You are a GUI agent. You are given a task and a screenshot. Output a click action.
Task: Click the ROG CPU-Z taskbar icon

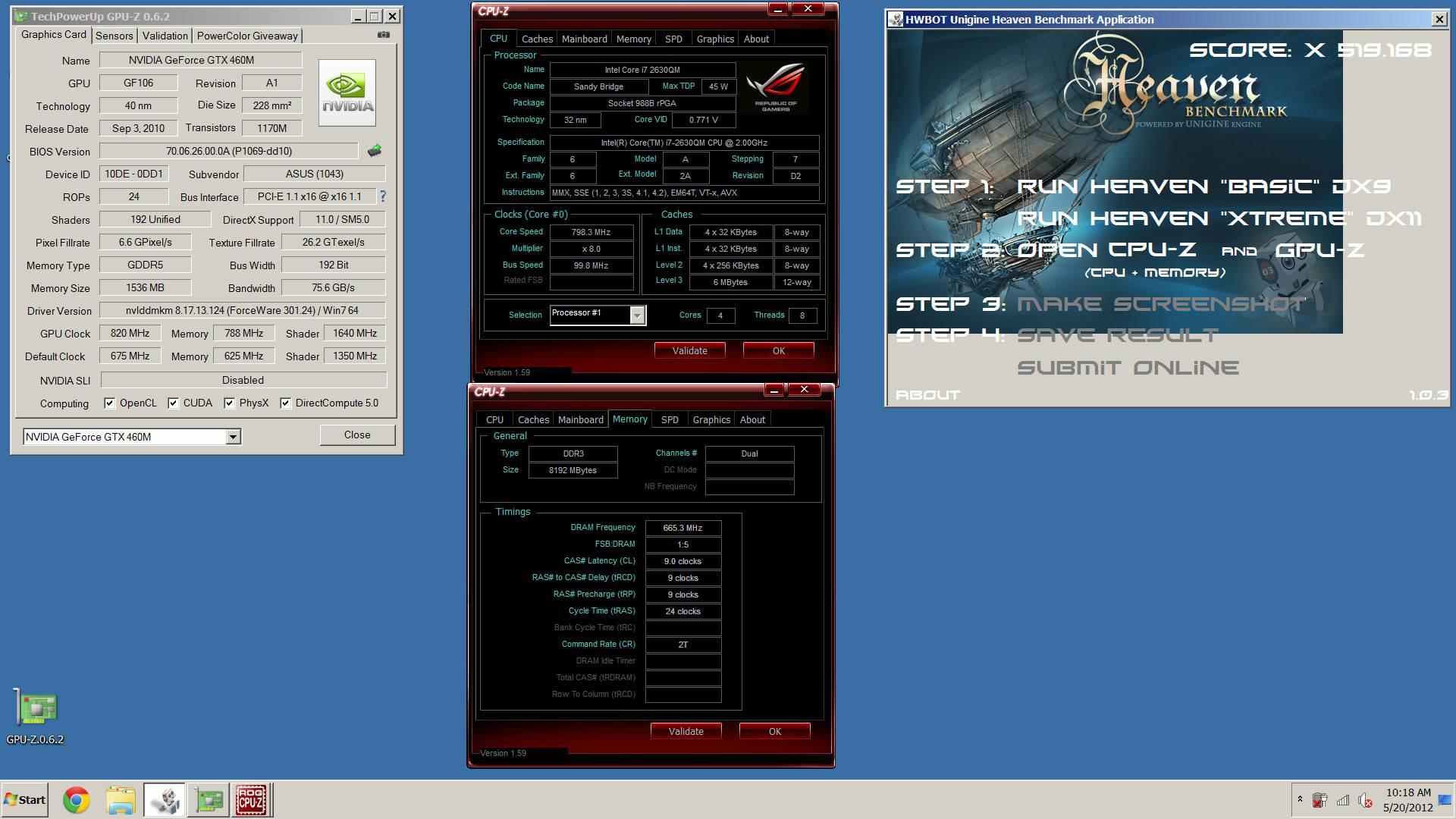tap(252, 800)
